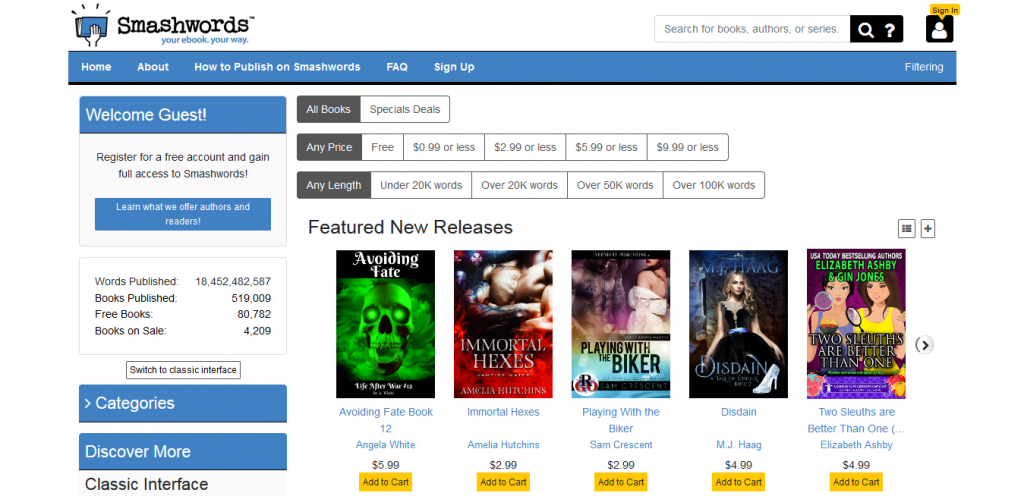1024x496 pixels.
Task: View author Amelia Hutchins
Action: tap(504, 444)
